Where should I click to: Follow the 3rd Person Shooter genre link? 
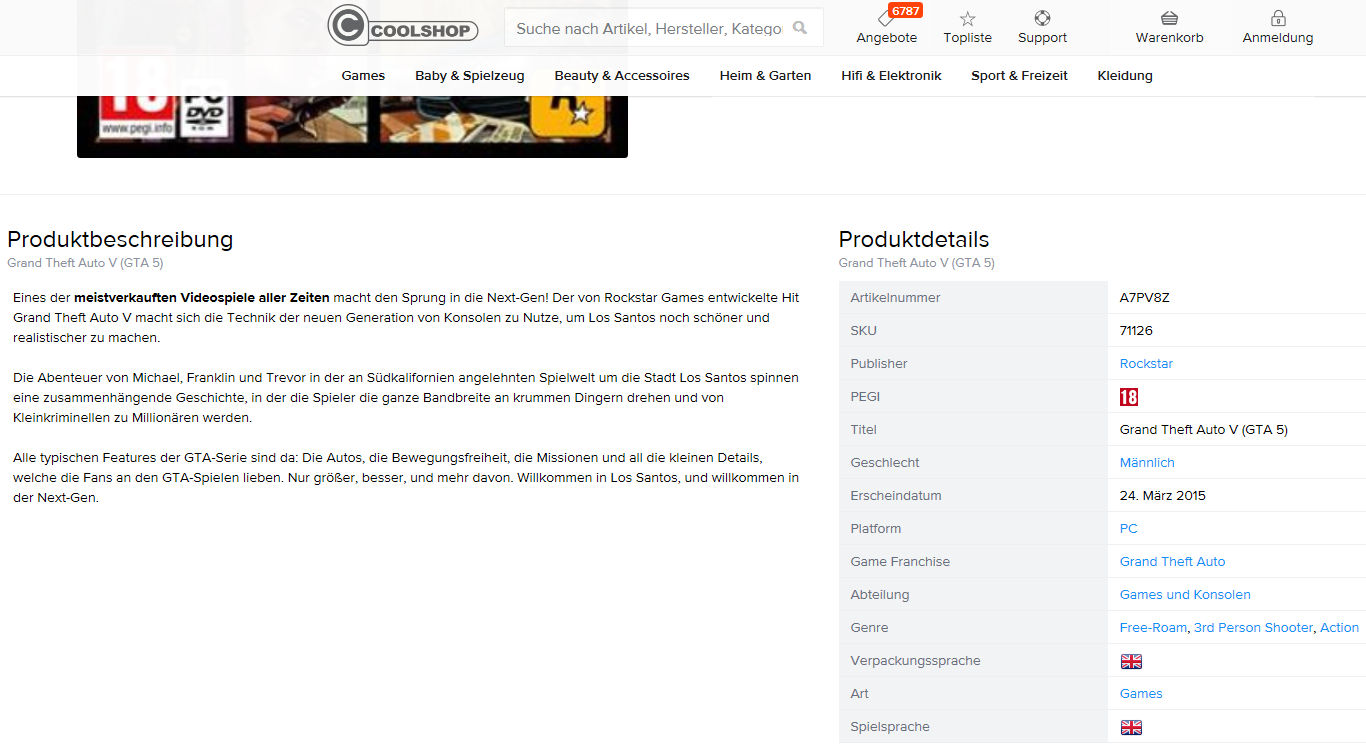(1253, 628)
